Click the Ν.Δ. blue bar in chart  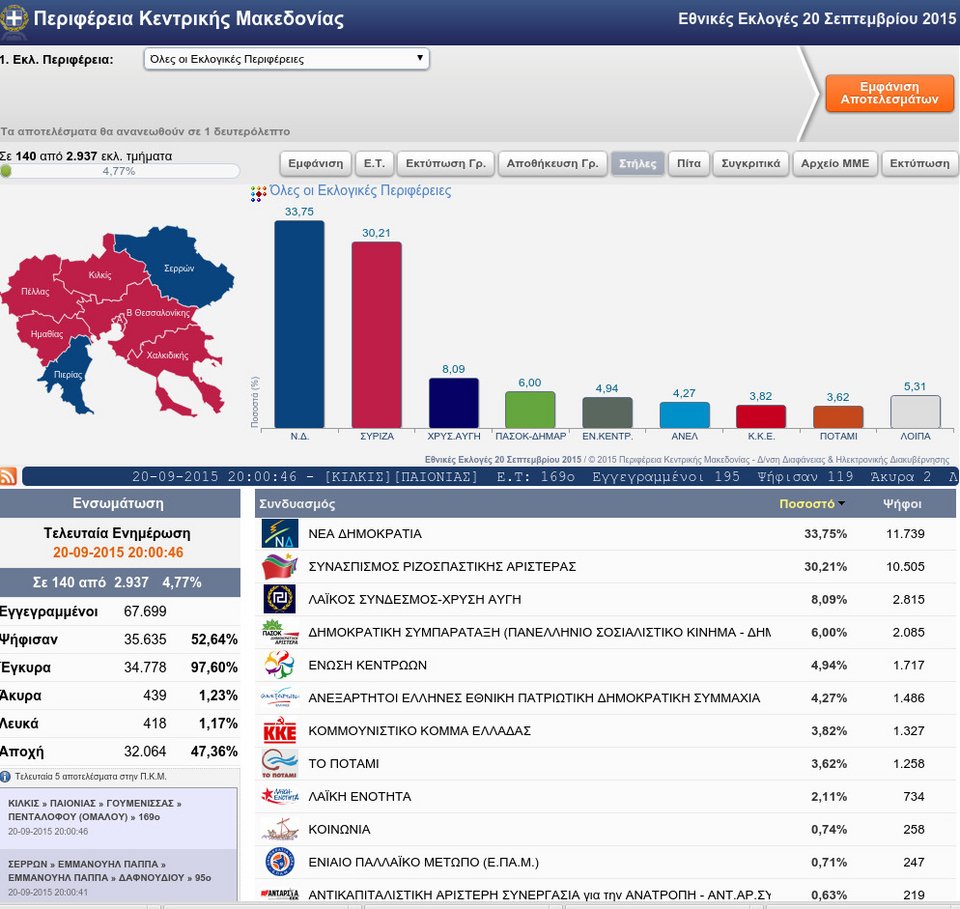click(299, 324)
